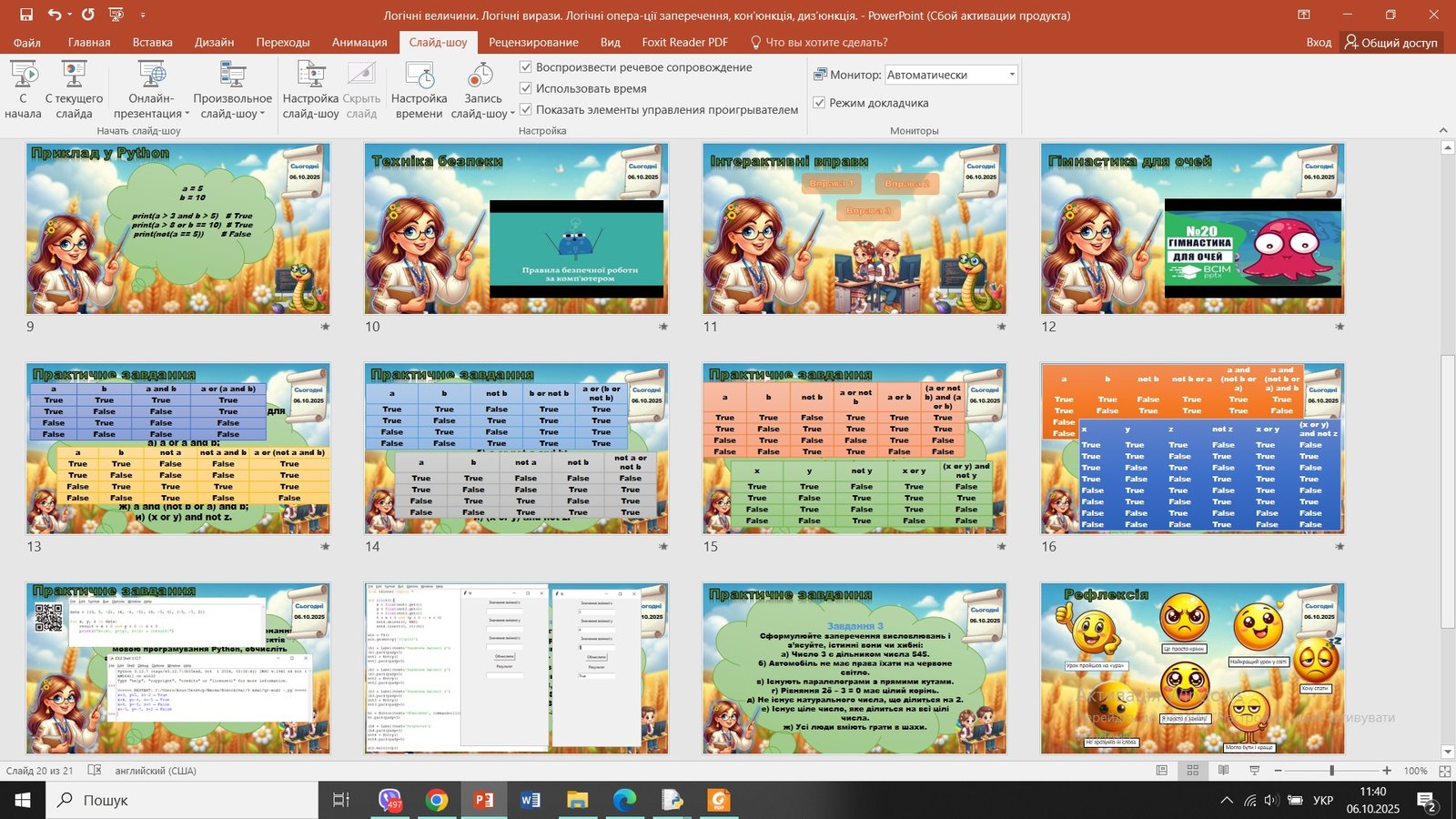
Task: Disable the Use Timings checkbox
Action: click(525, 88)
